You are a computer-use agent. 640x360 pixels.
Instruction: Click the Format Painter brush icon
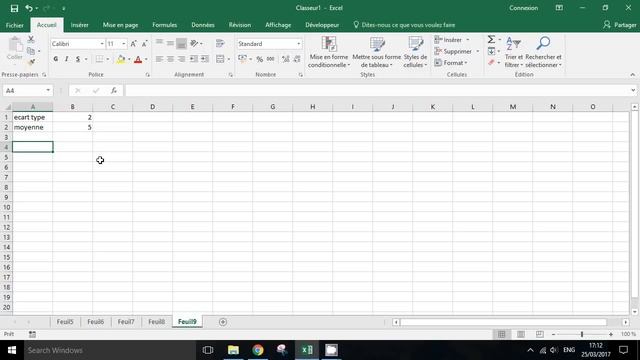pyautogui.click(x=31, y=62)
